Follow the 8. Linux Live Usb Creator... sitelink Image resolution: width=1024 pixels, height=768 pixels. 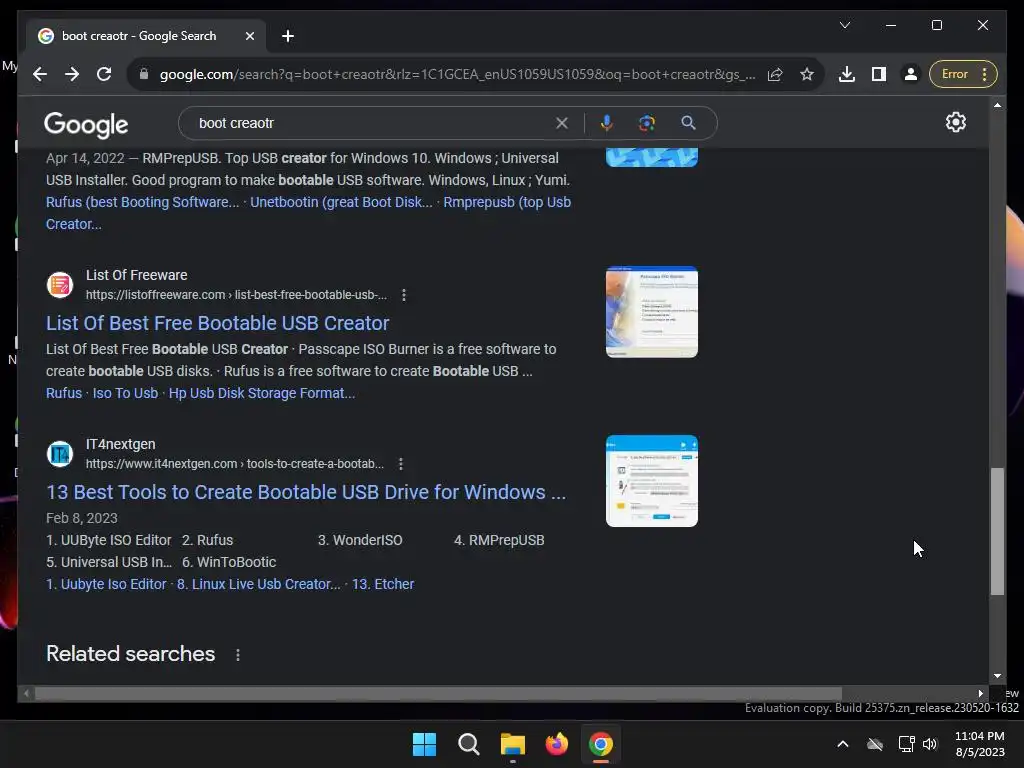click(x=259, y=584)
